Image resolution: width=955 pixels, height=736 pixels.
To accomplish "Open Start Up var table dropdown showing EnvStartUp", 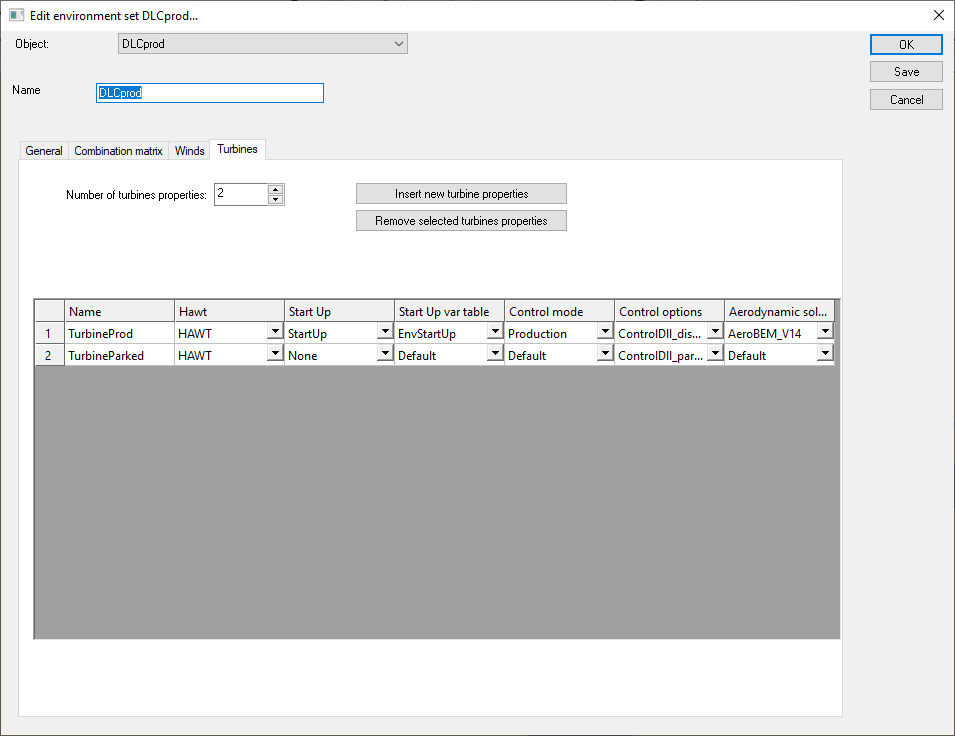I will coord(495,333).
